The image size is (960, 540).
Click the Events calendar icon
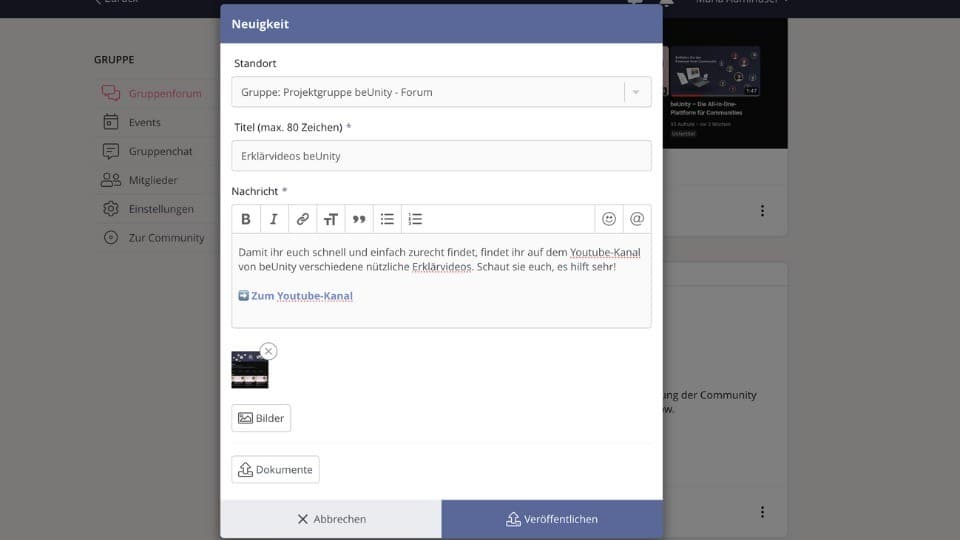tap(111, 122)
